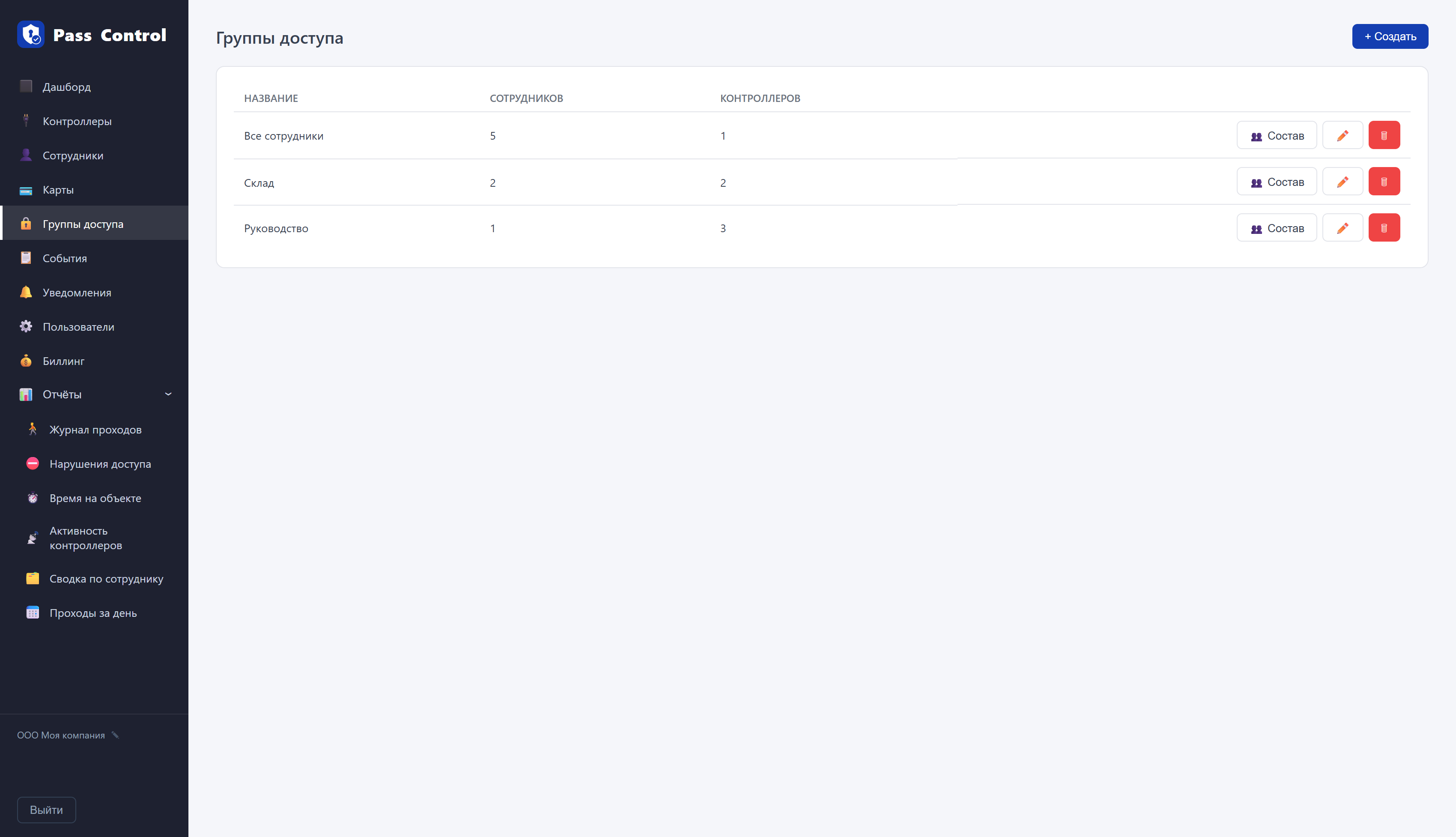Click the Уведомления bell icon
Screen dimensions: 1456x837
[26, 292]
